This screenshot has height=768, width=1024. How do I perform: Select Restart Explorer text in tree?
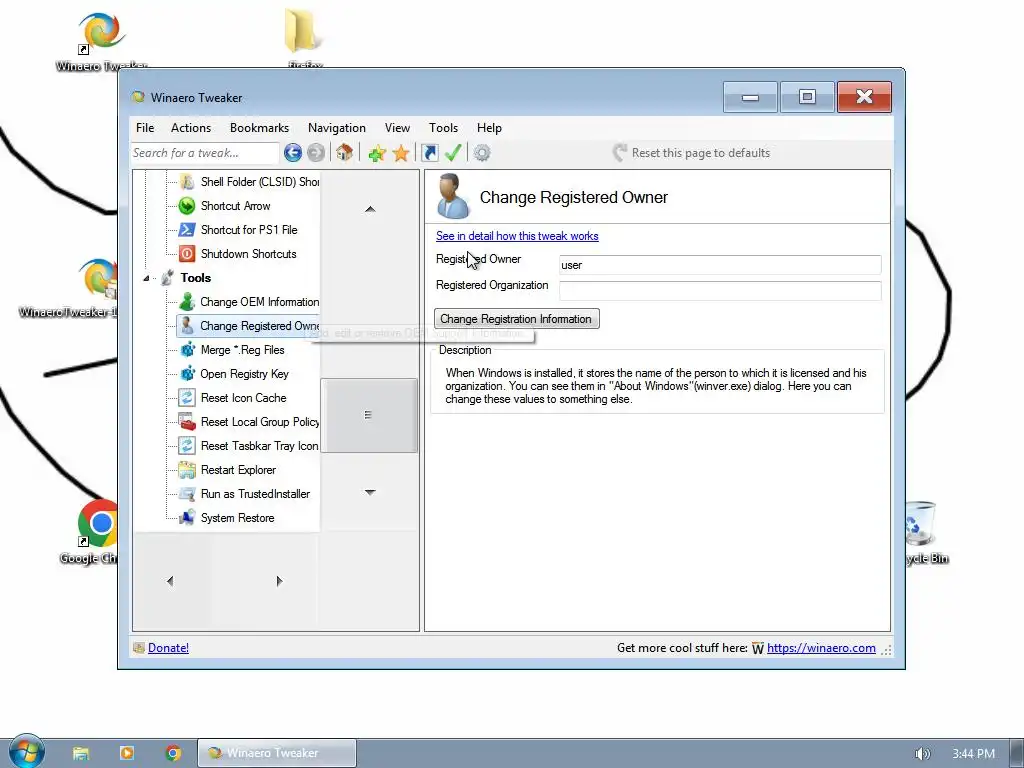pyautogui.click(x=238, y=470)
